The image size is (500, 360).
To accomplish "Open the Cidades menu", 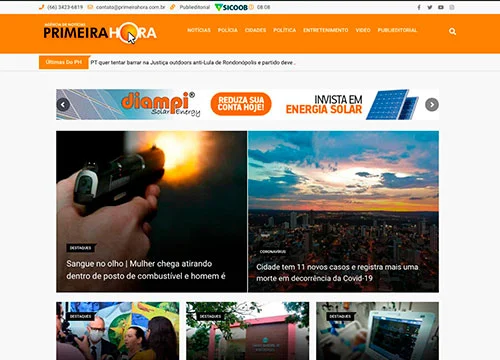I will [255, 30].
